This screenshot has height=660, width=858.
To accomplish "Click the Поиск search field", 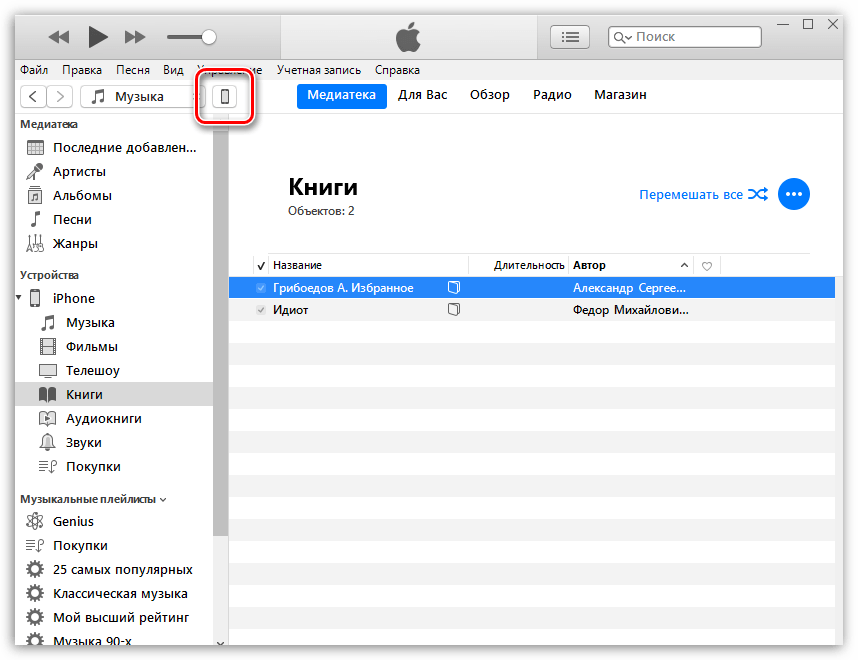I will pos(685,37).
